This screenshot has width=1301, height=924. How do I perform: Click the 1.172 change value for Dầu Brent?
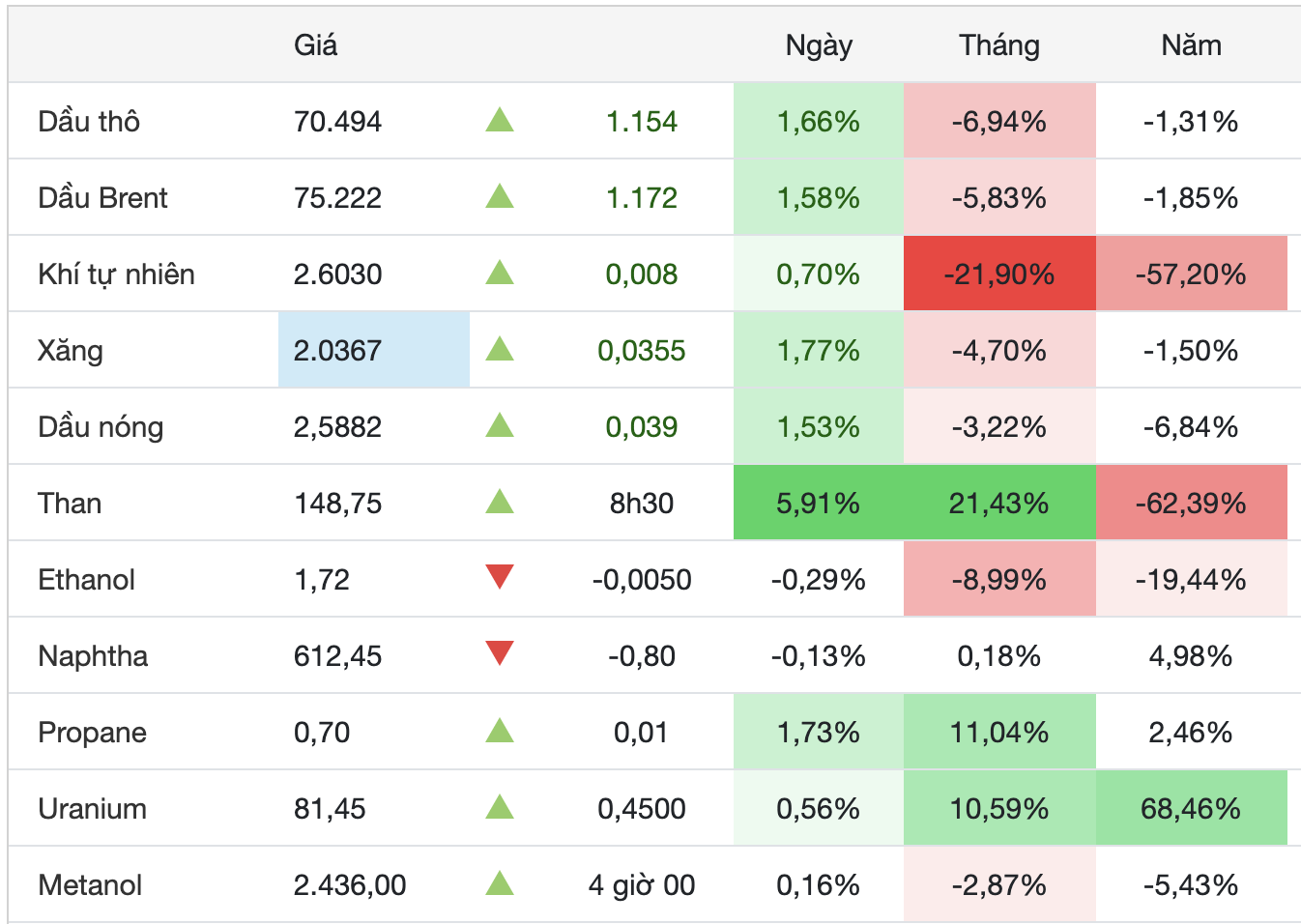(x=642, y=198)
